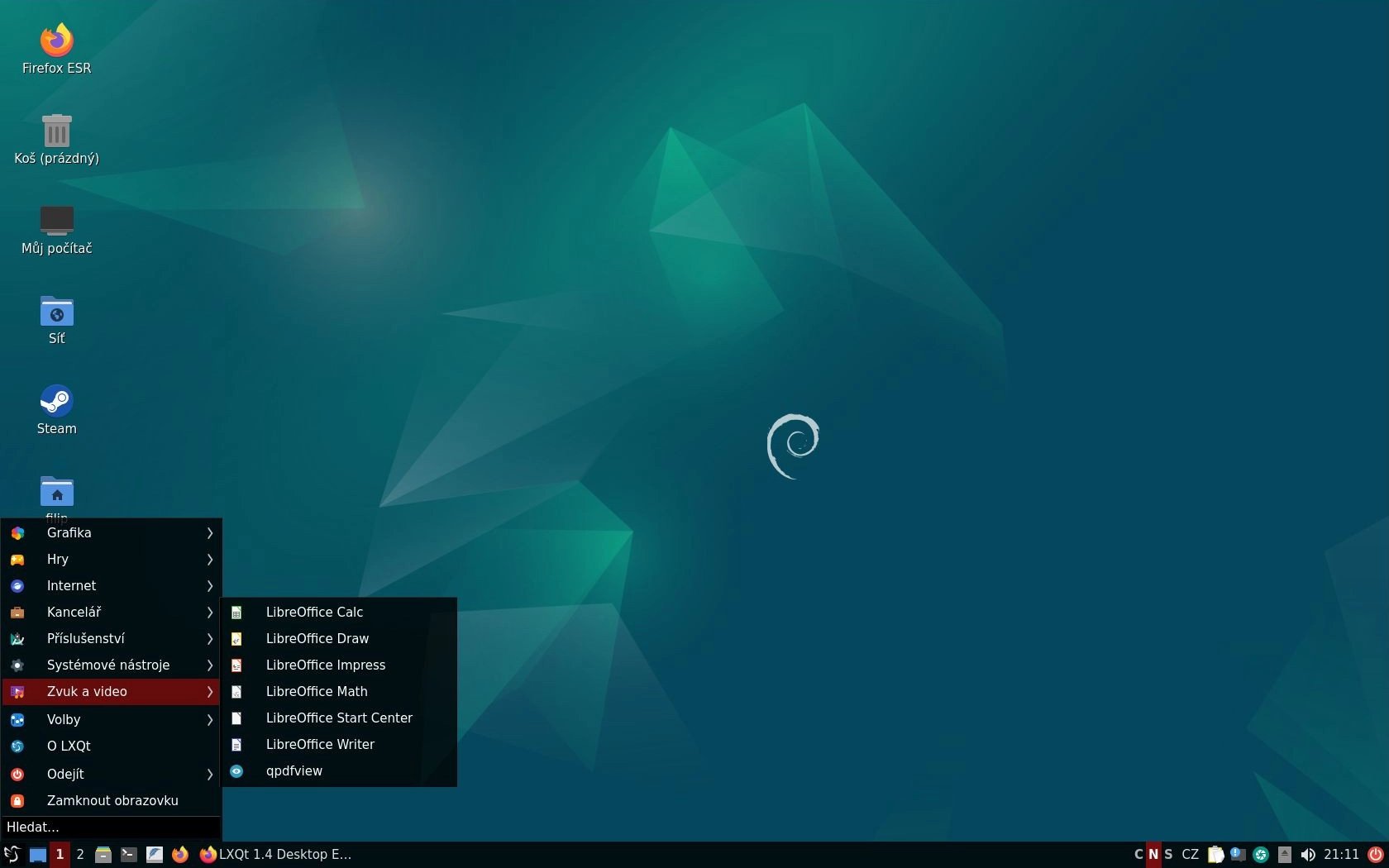Expand the Příslušenství submenu arrow
The width and height of the screenshot is (1389, 868).
coord(210,639)
